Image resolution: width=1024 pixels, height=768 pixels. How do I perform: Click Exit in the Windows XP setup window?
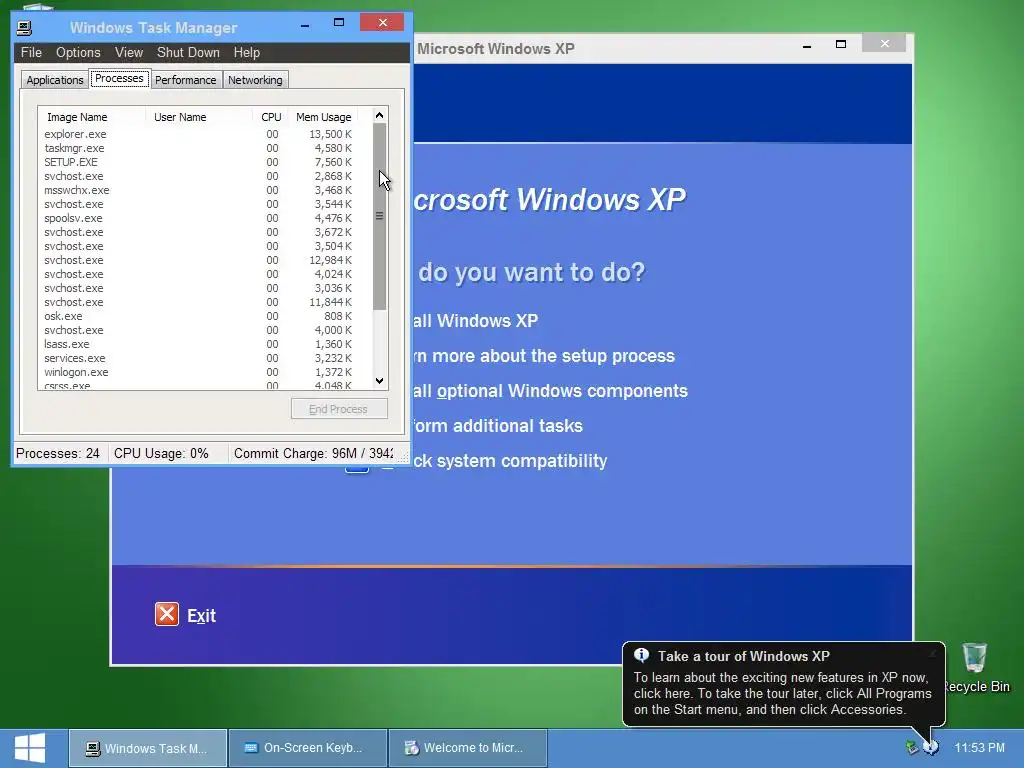(x=201, y=616)
